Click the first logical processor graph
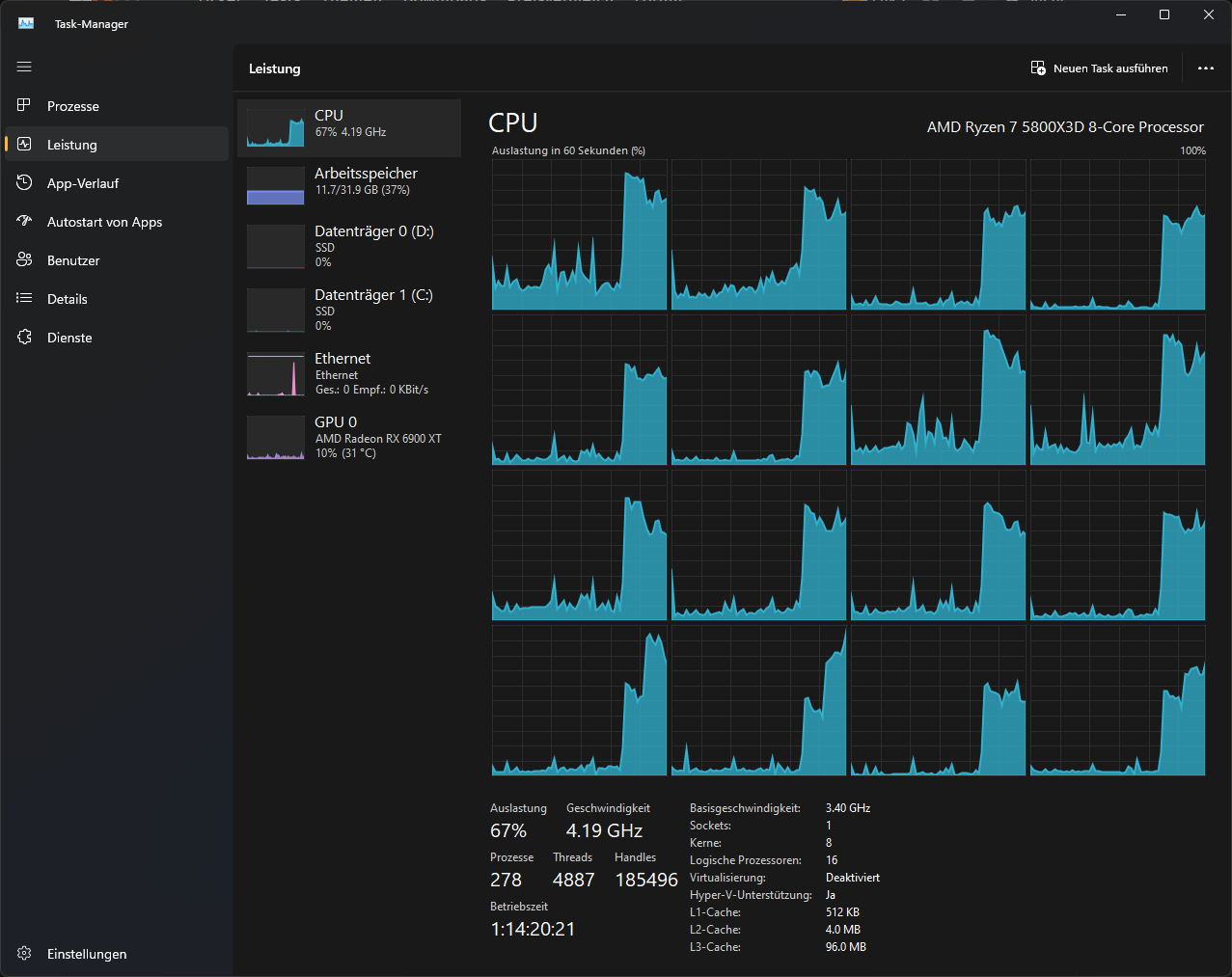The width and height of the screenshot is (1232, 977). click(x=580, y=234)
